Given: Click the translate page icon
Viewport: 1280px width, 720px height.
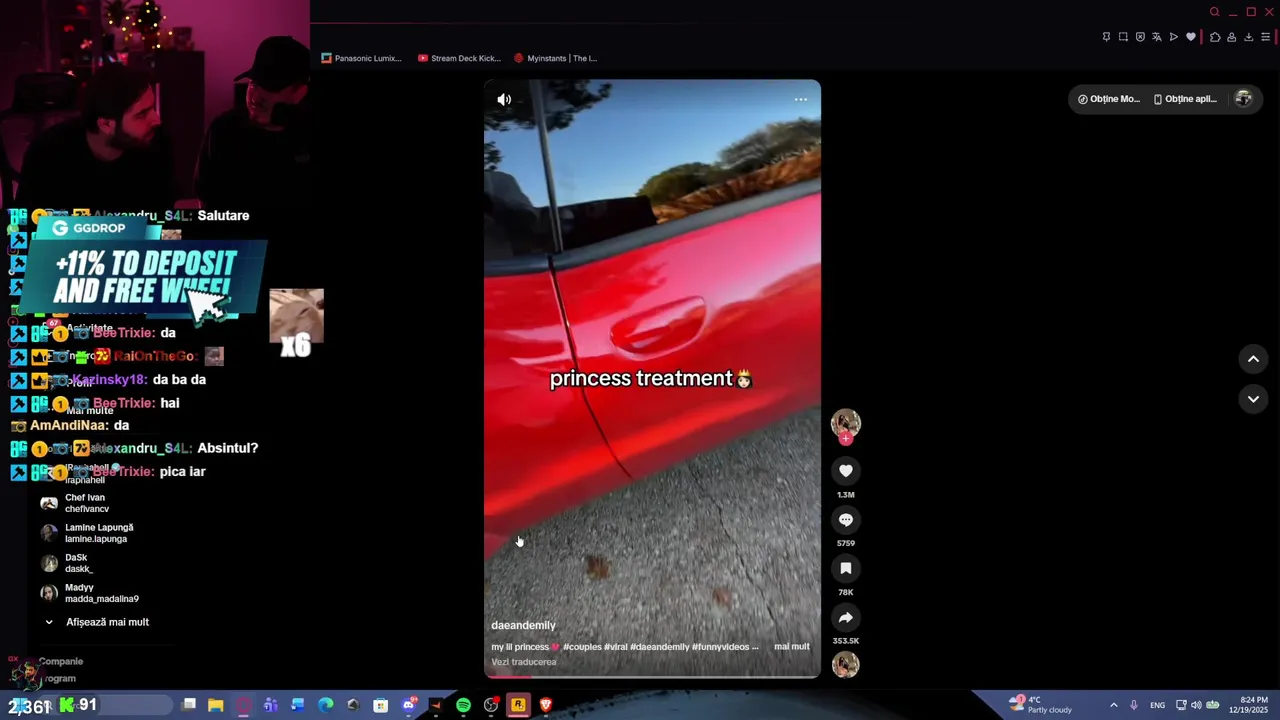Looking at the screenshot, I should tap(1157, 37).
